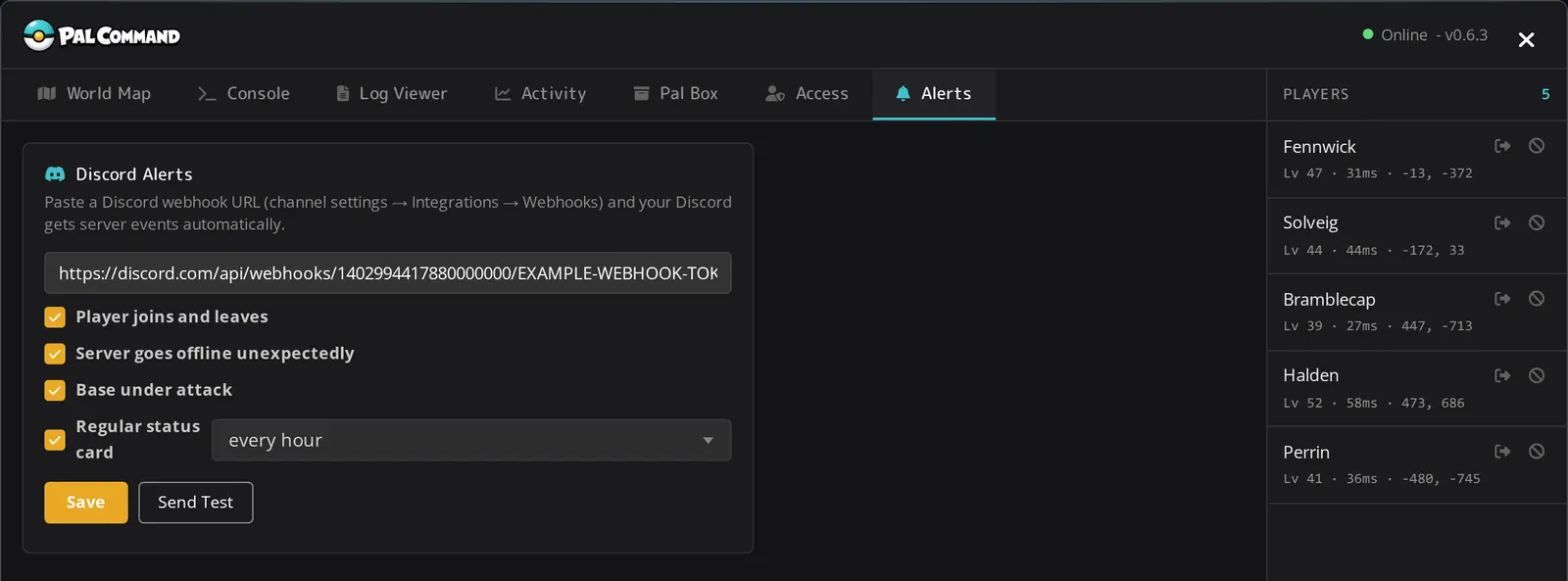The width and height of the screenshot is (1568, 581).
Task: Kick player Perrin via the exit icon
Action: (1502, 452)
